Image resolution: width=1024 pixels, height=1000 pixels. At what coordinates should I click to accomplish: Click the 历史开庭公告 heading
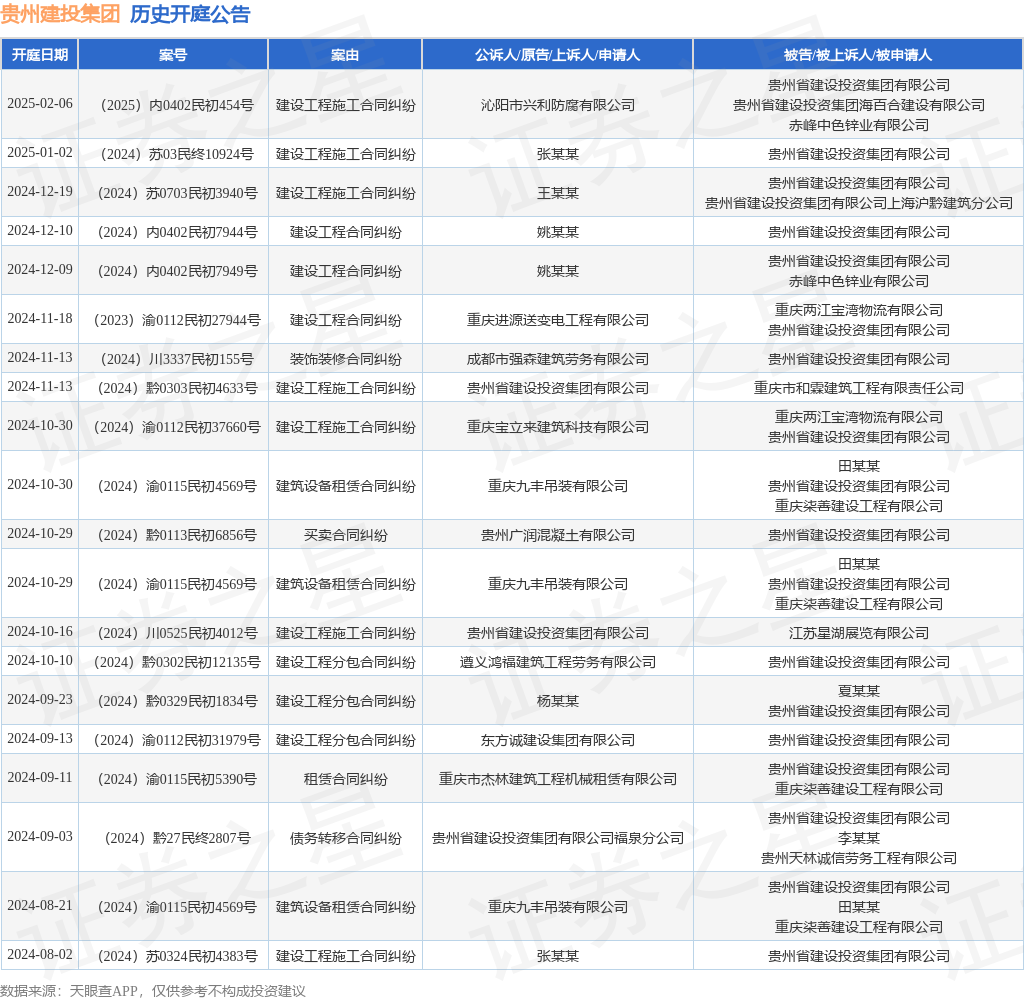coord(190,14)
